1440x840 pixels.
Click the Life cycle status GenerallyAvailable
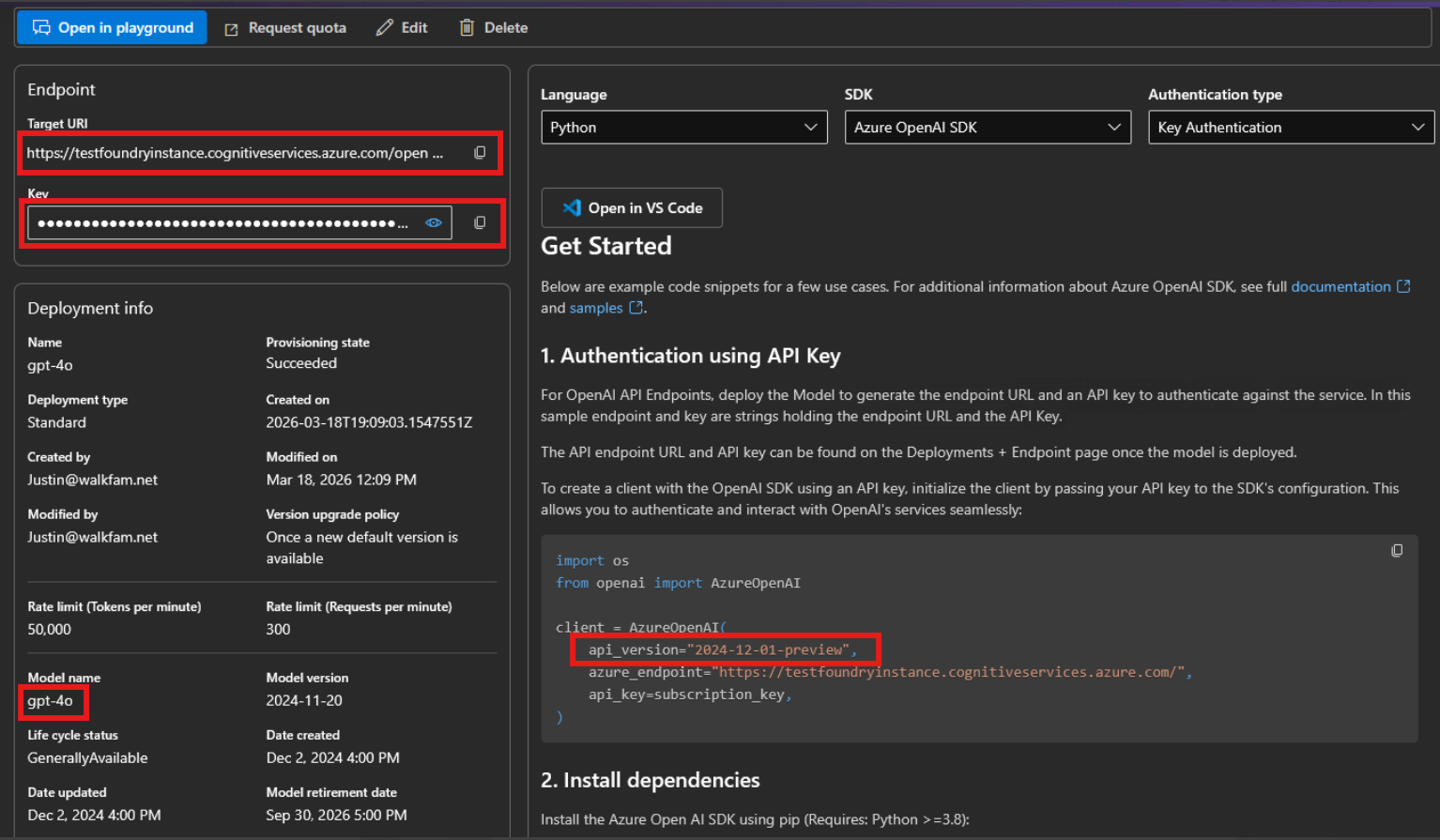87,758
